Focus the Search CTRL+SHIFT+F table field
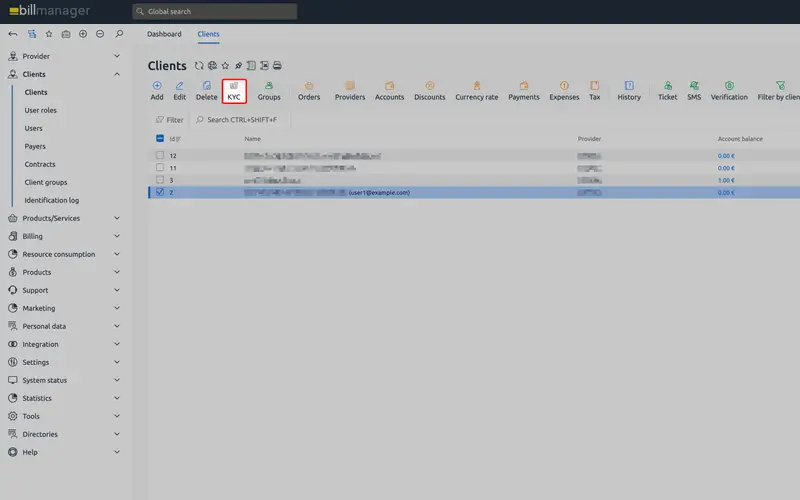 (x=240, y=120)
